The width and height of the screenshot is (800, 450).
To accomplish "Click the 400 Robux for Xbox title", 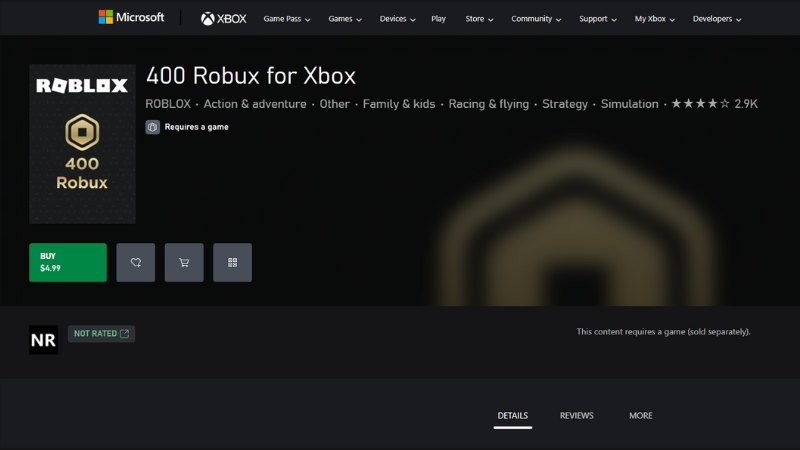I will [x=251, y=76].
